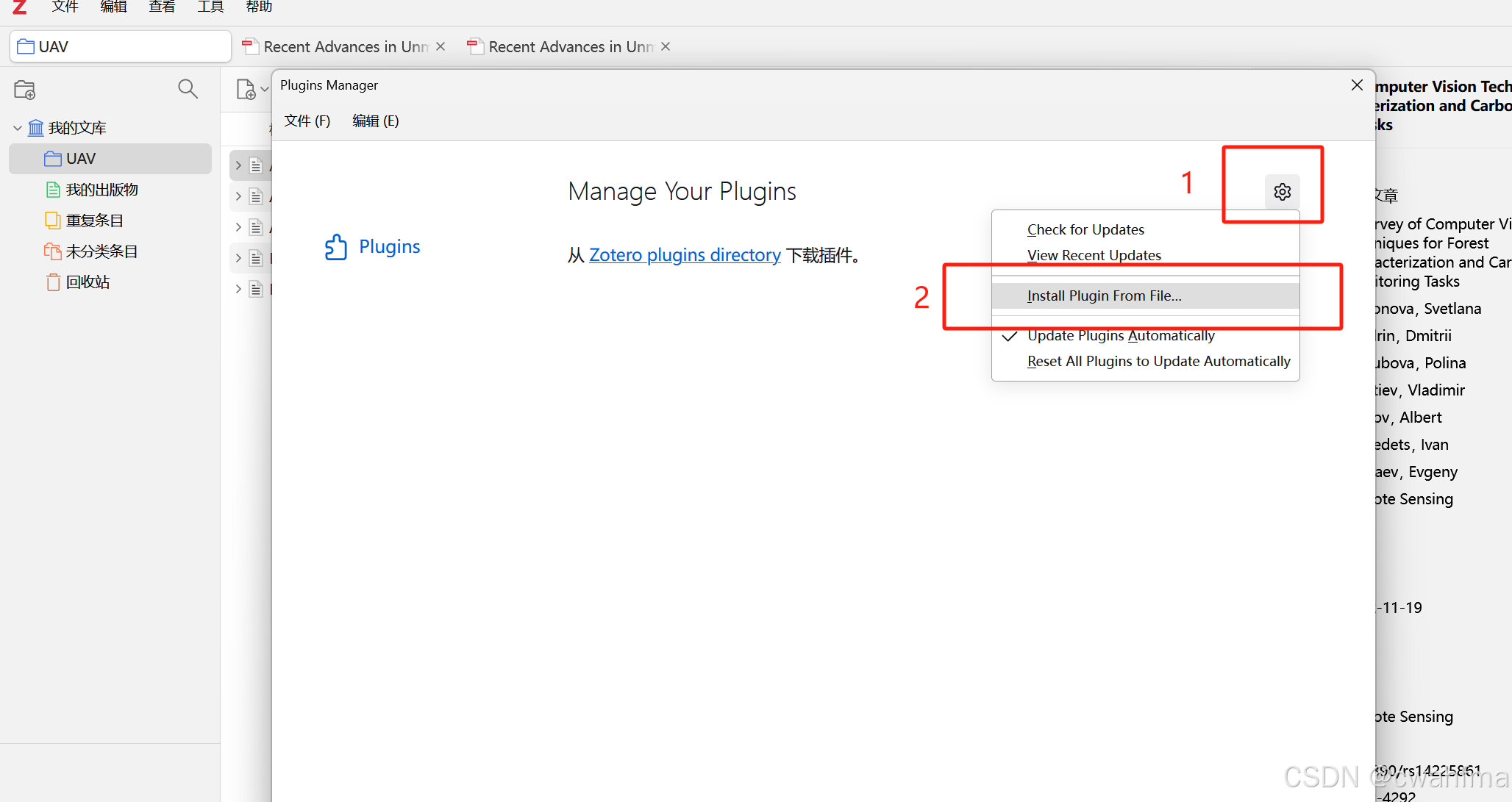
Task: Open 编辑 (E) menu in Plugins Manager
Action: [375, 121]
